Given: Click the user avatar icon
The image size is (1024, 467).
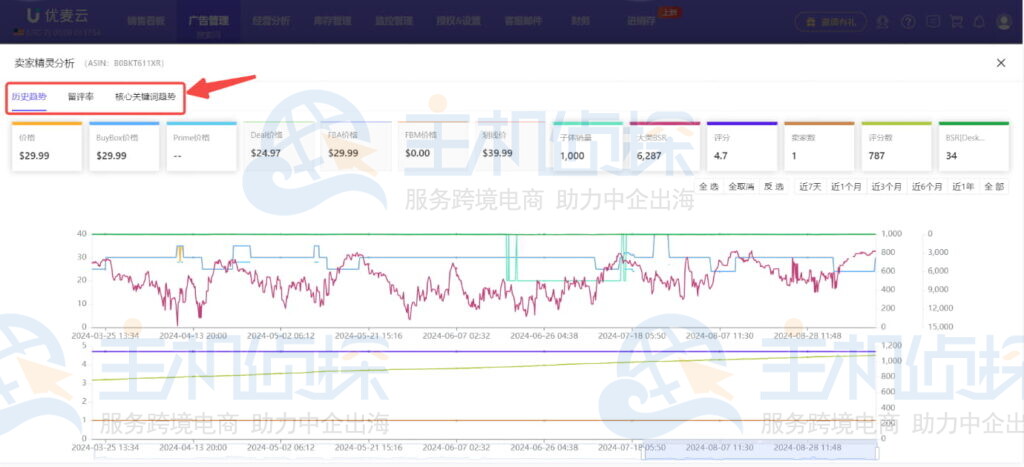Looking at the screenshot, I should pyautogui.click(x=1005, y=21).
